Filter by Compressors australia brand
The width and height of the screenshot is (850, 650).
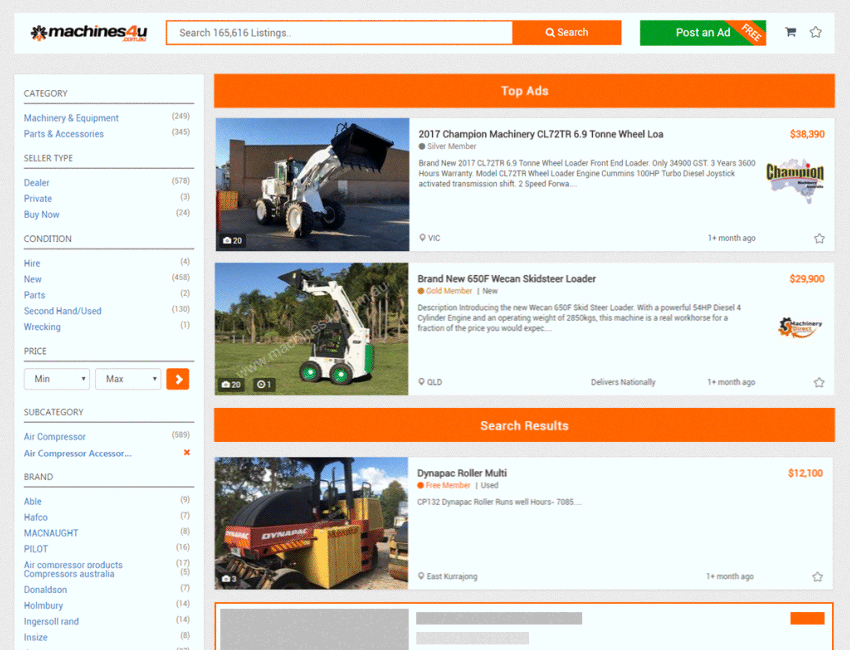(x=69, y=574)
